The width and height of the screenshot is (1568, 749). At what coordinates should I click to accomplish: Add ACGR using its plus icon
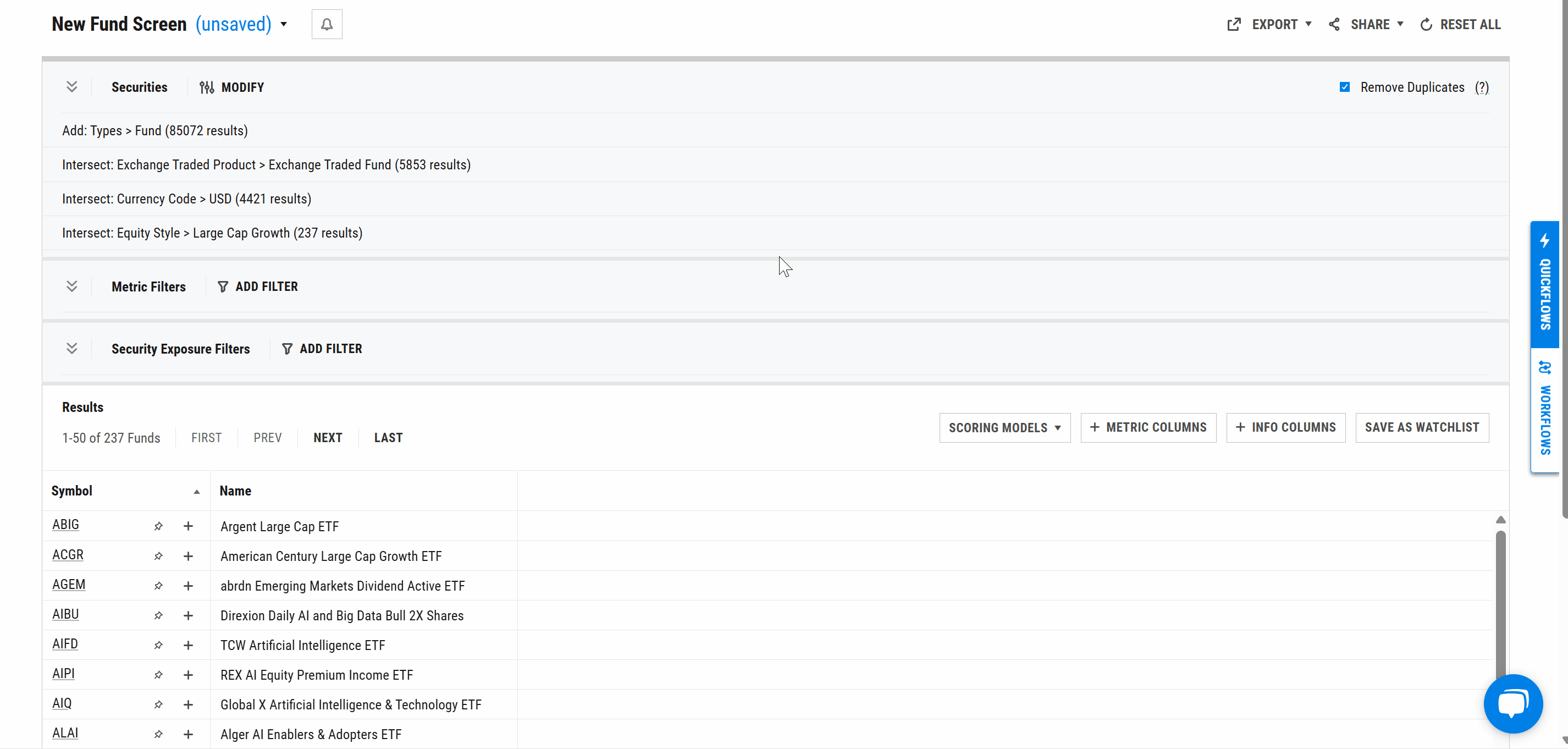(x=188, y=556)
